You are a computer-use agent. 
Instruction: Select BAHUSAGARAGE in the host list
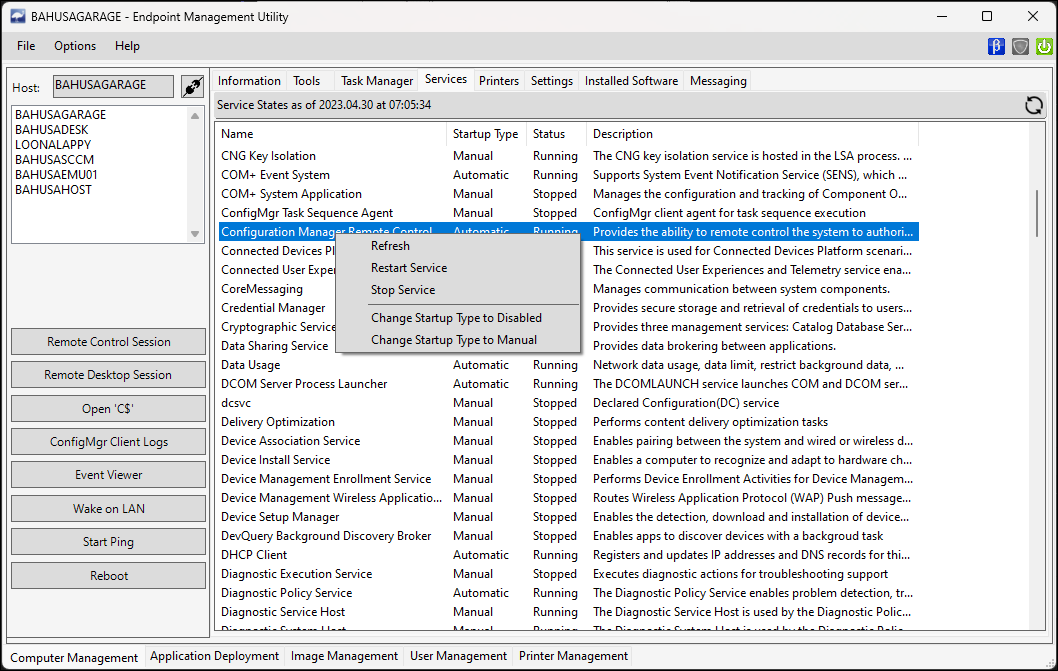coord(61,115)
